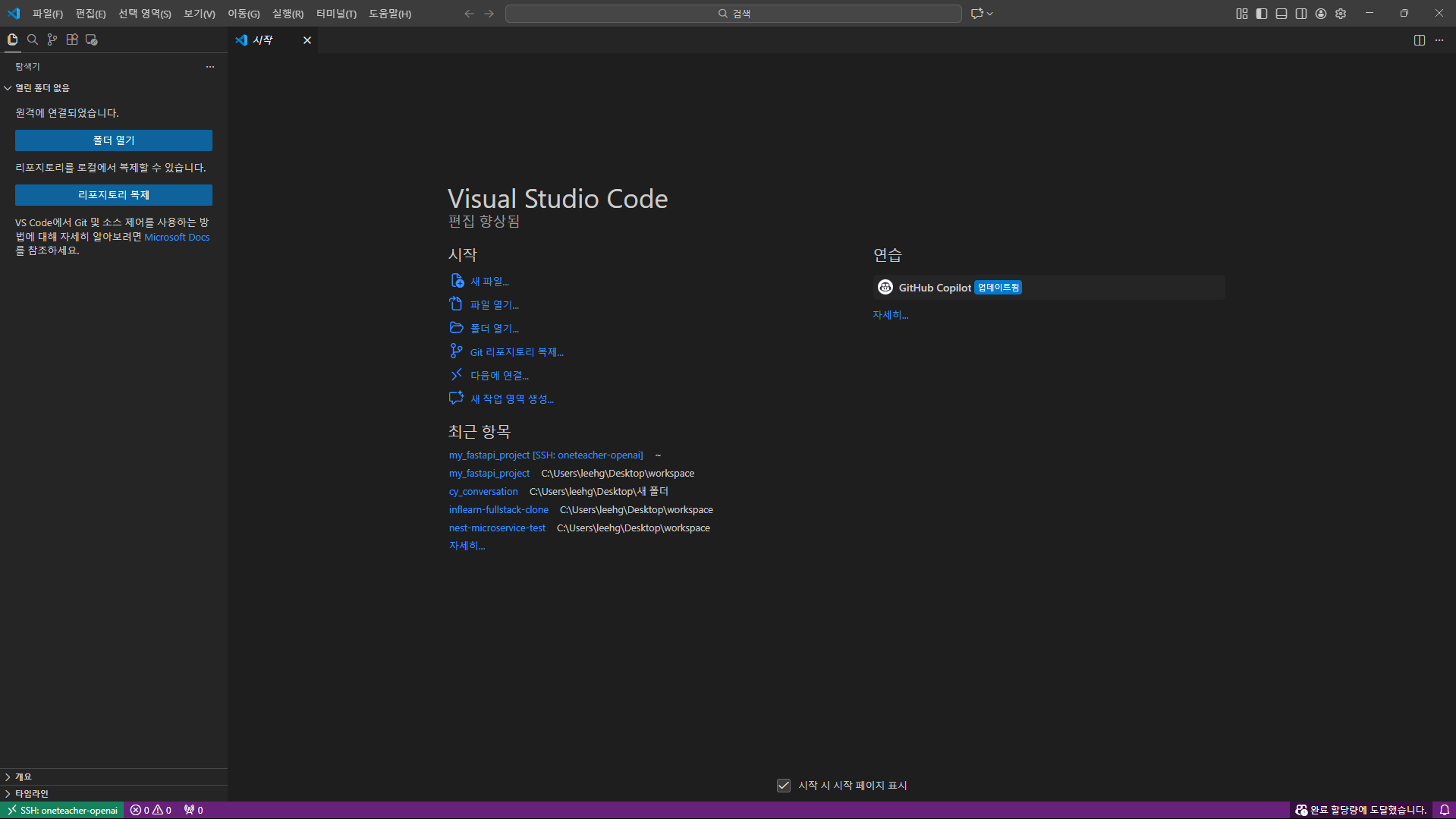Click the 리포지토리 복제 button
This screenshot has height=819, width=1456.
tap(114, 195)
